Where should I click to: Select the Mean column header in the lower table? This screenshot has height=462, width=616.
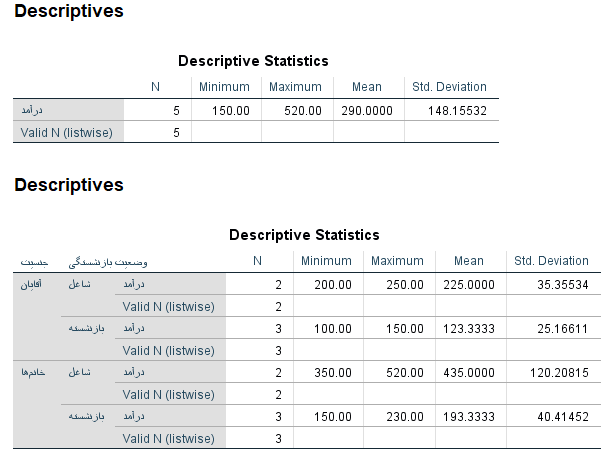pyautogui.click(x=468, y=261)
